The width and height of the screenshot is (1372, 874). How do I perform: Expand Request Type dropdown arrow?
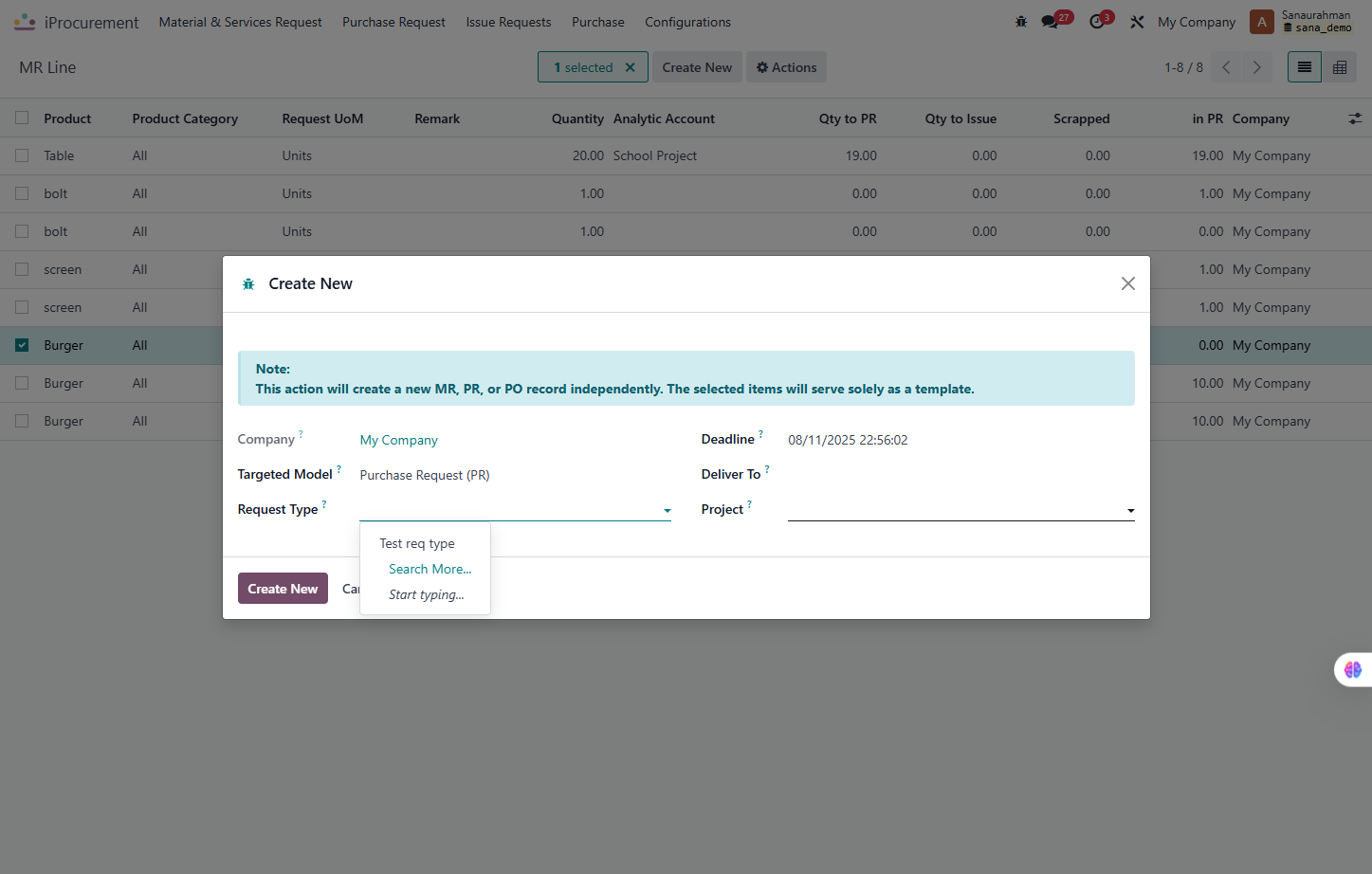(x=667, y=511)
